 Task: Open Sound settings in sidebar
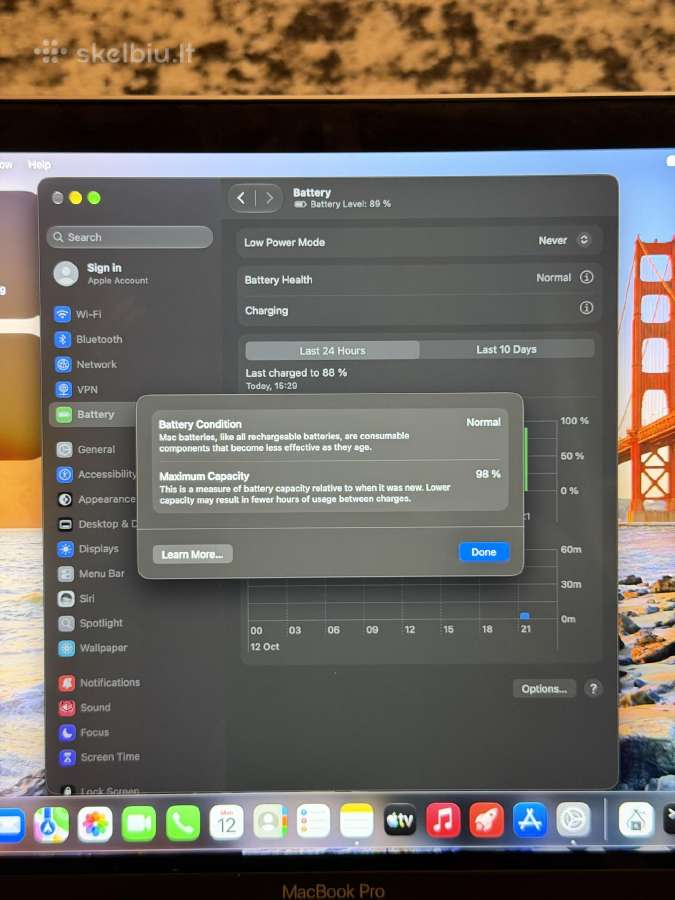tap(84, 707)
